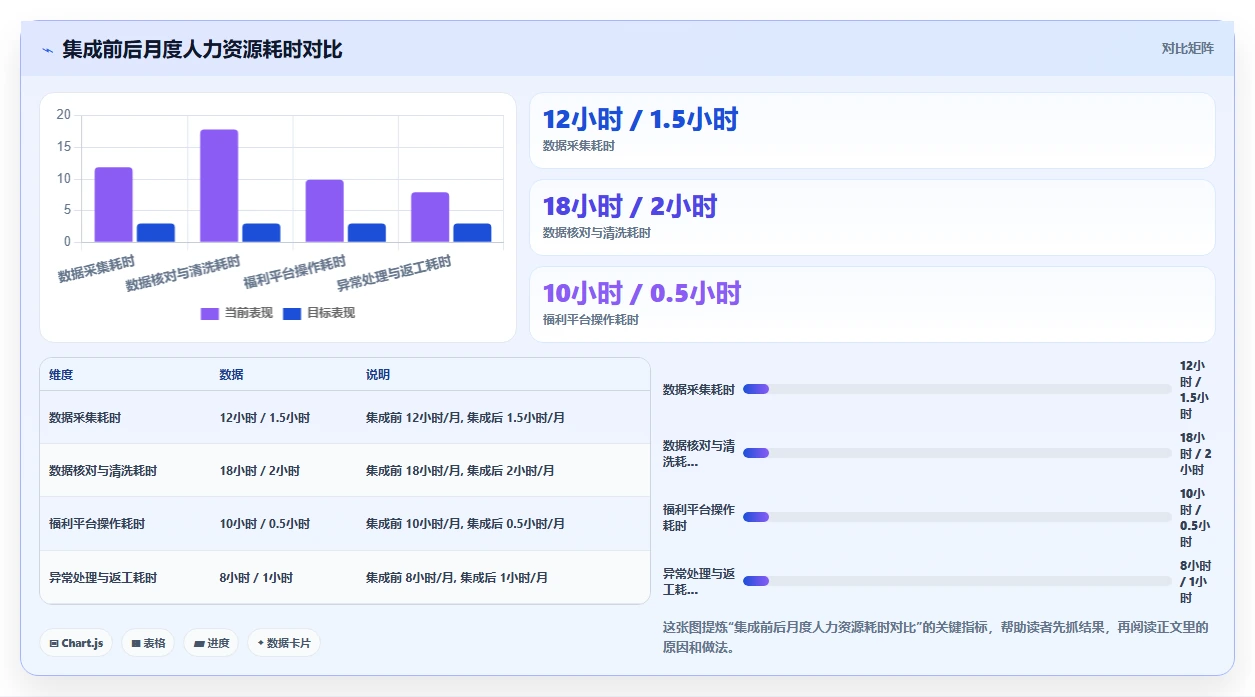Select the 12小时 / 1.5小时 metric card

[x=872, y=131]
